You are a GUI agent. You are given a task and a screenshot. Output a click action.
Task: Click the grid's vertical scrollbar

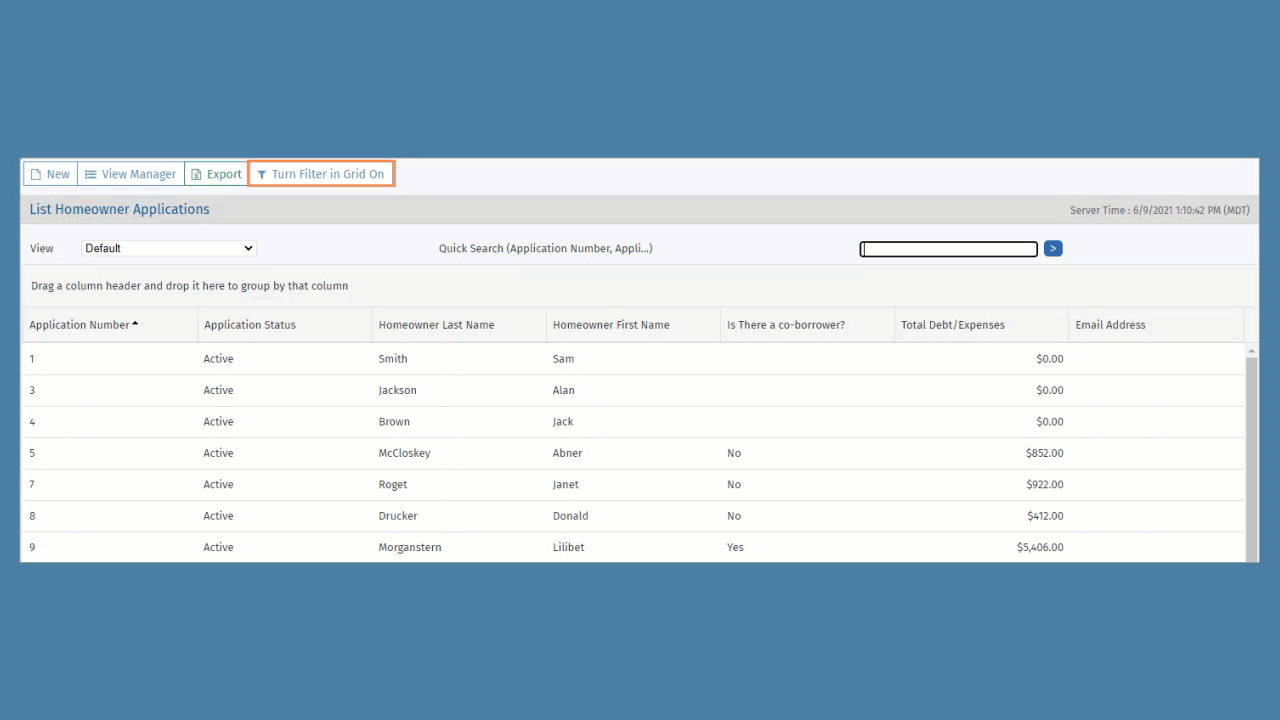point(1251,450)
